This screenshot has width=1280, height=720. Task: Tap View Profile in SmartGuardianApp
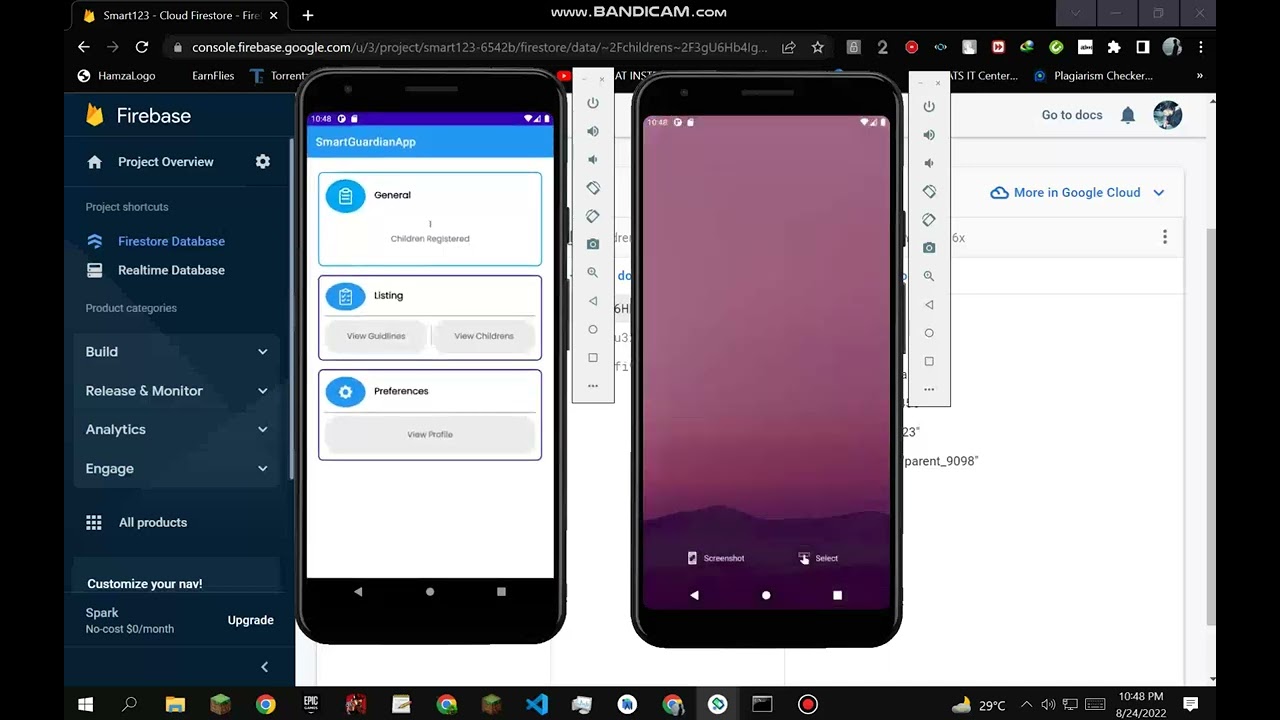[x=430, y=434]
